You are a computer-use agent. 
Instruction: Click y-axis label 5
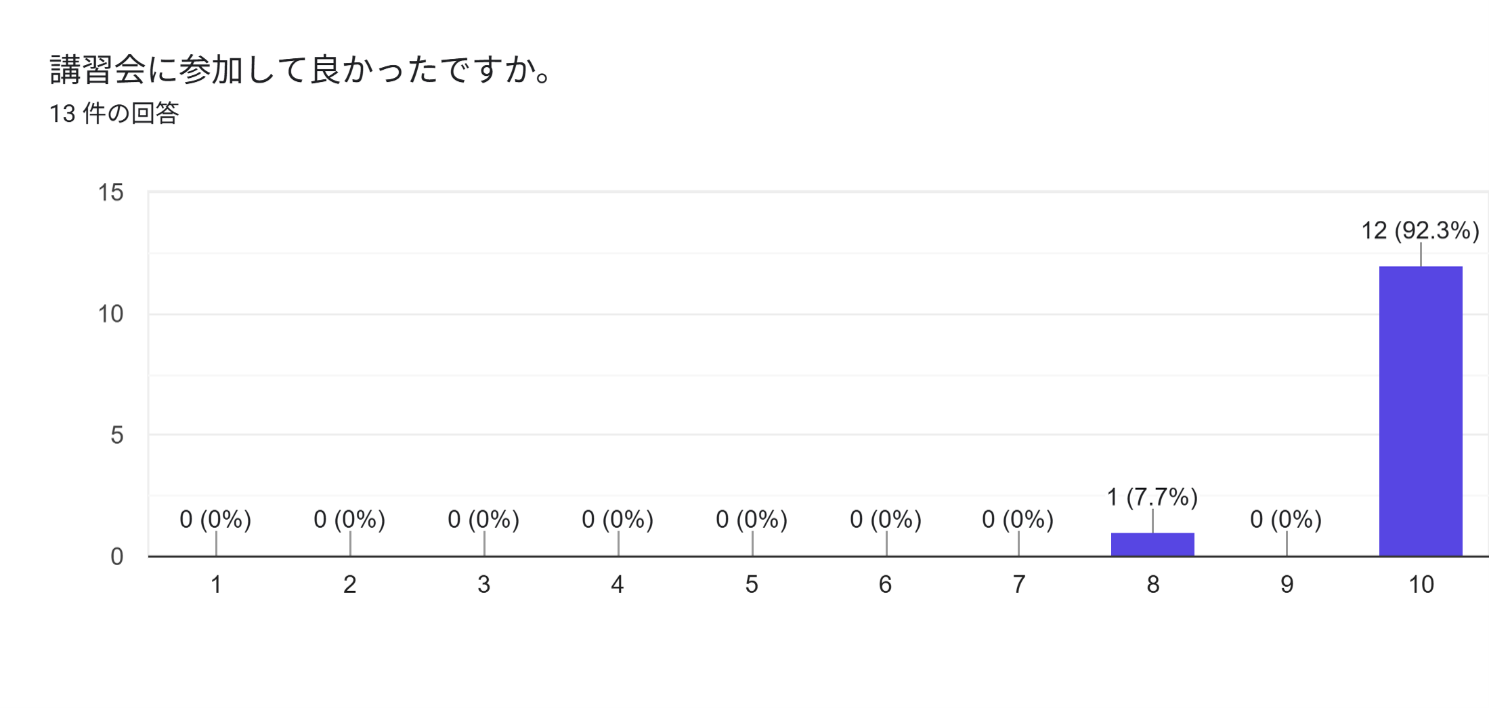point(117,436)
